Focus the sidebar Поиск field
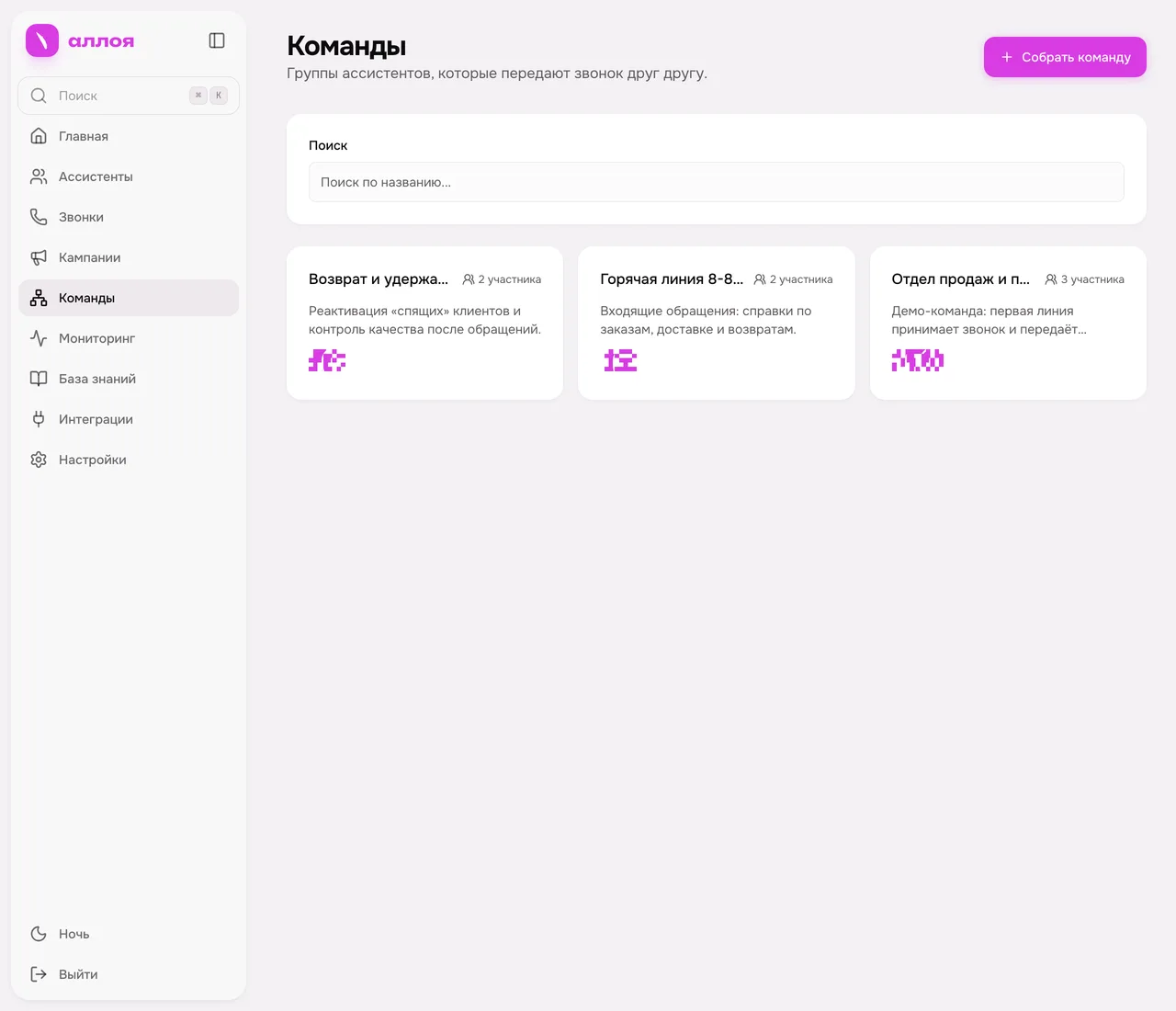1176x1011 pixels. (x=129, y=96)
